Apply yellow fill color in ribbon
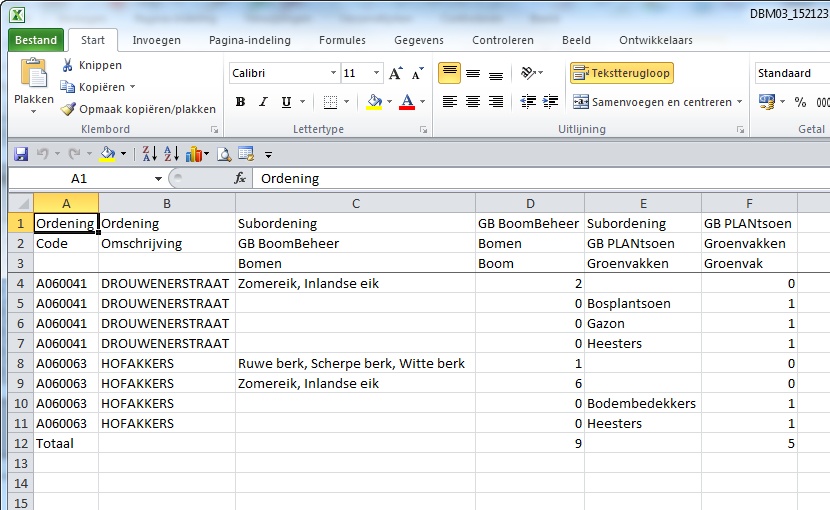This screenshot has width=830, height=510. click(374, 102)
